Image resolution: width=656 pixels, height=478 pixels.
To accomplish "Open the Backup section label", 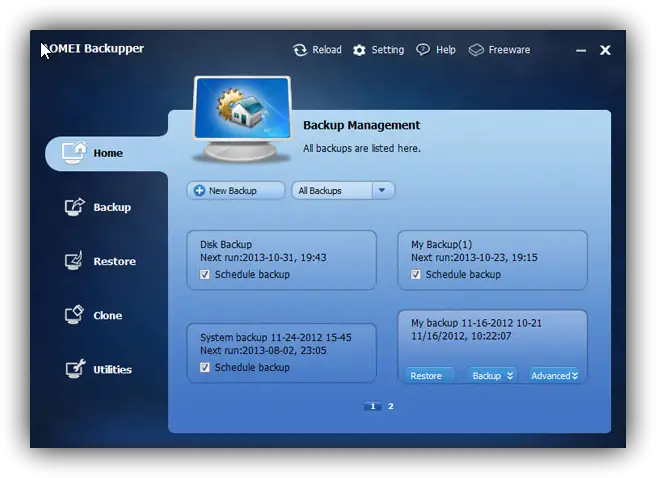I will click(112, 207).
